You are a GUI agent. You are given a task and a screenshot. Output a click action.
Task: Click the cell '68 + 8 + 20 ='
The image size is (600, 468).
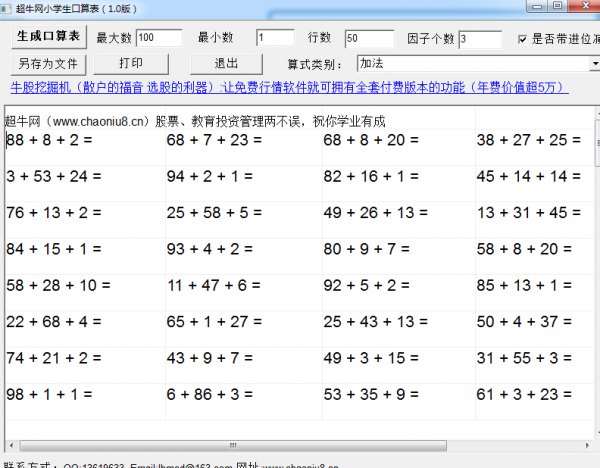(x=399, y=147)
